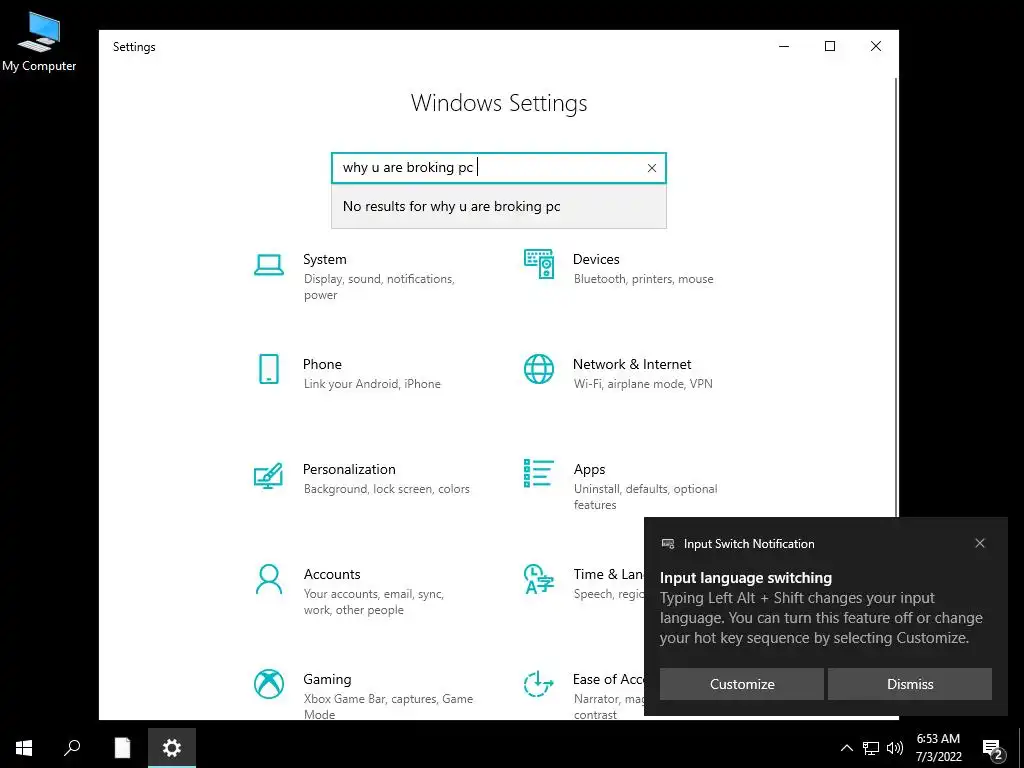Viewport: 1024px width, 768px height.
Task: Open the Personalization paintbrush icon
Action: (268, 475)
